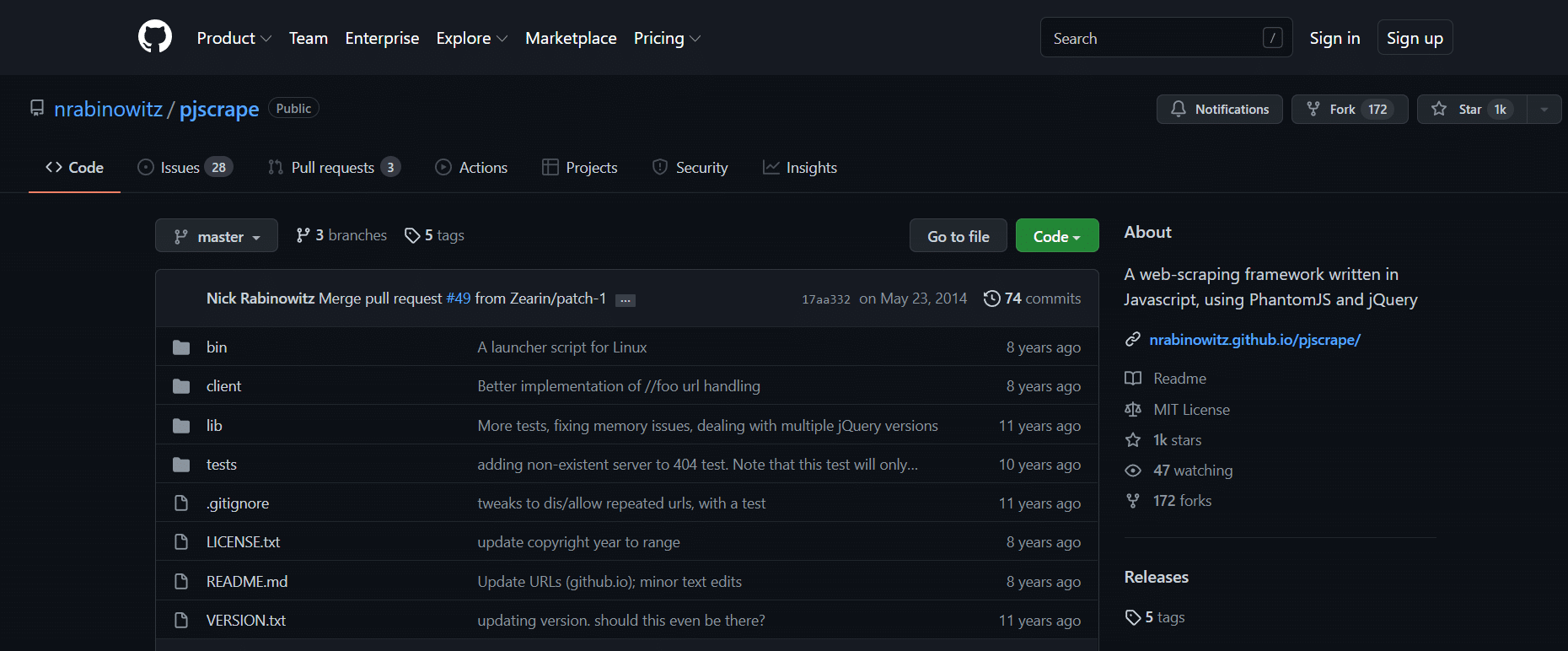Click the .gitignore file icon
The width and height of the screenshot is (1568, 651).
click(181, 503)
